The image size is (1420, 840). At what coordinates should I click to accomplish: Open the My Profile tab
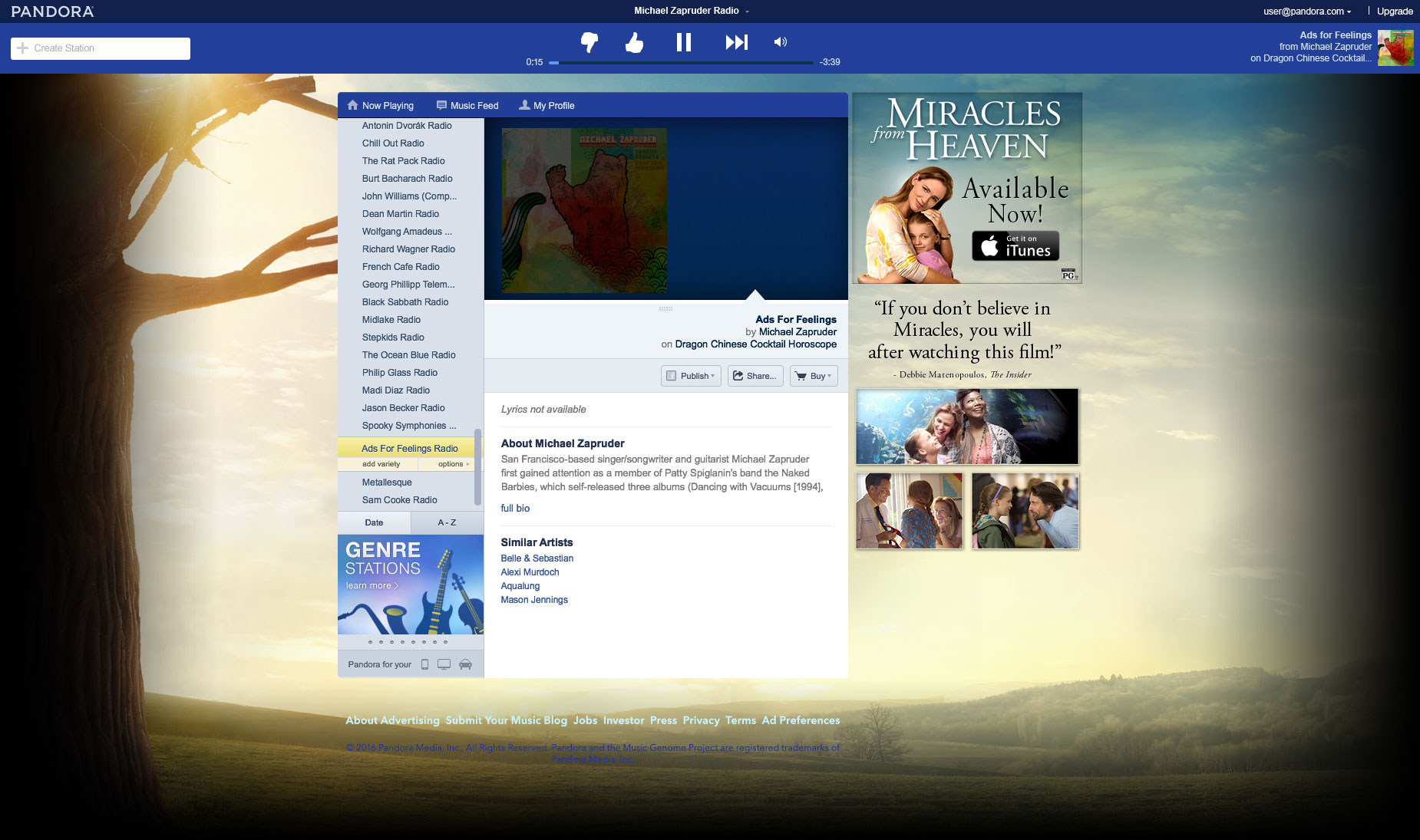pos(547,106)
